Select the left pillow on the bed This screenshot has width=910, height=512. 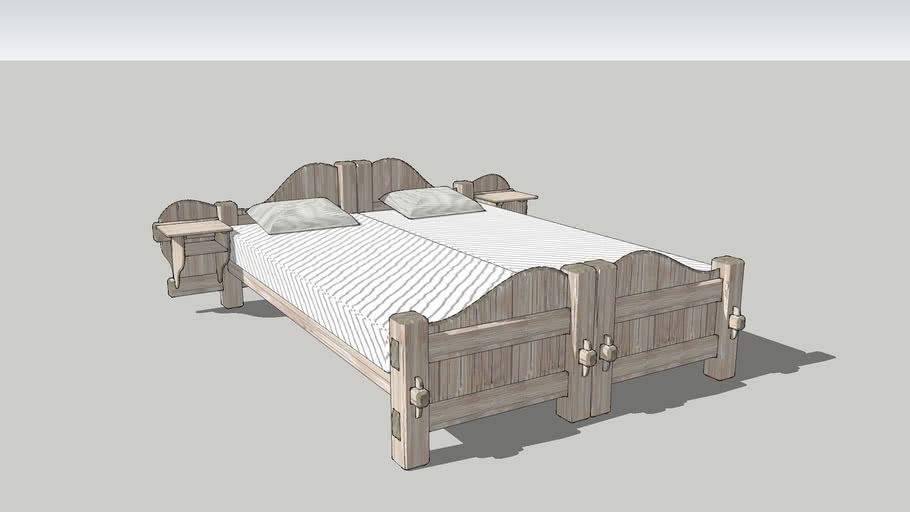(302, 214)
